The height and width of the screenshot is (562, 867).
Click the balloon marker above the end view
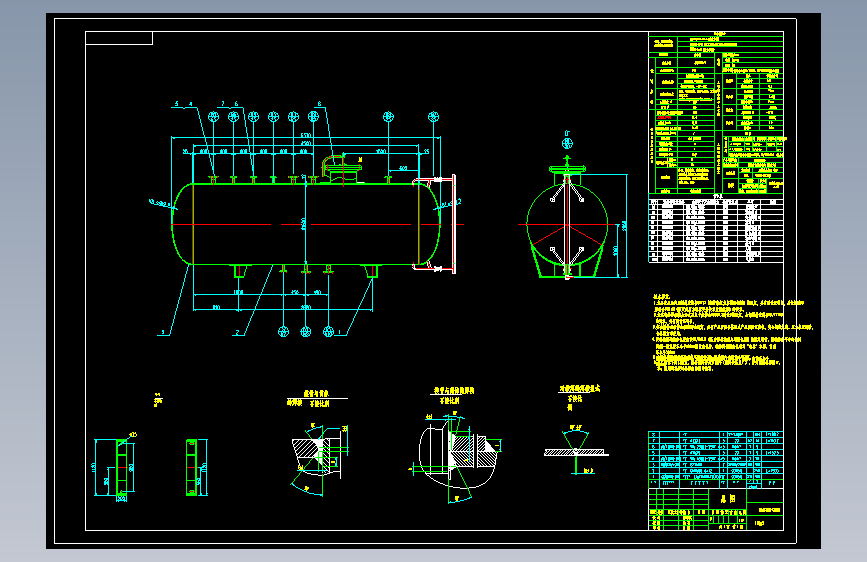[567, 143]
